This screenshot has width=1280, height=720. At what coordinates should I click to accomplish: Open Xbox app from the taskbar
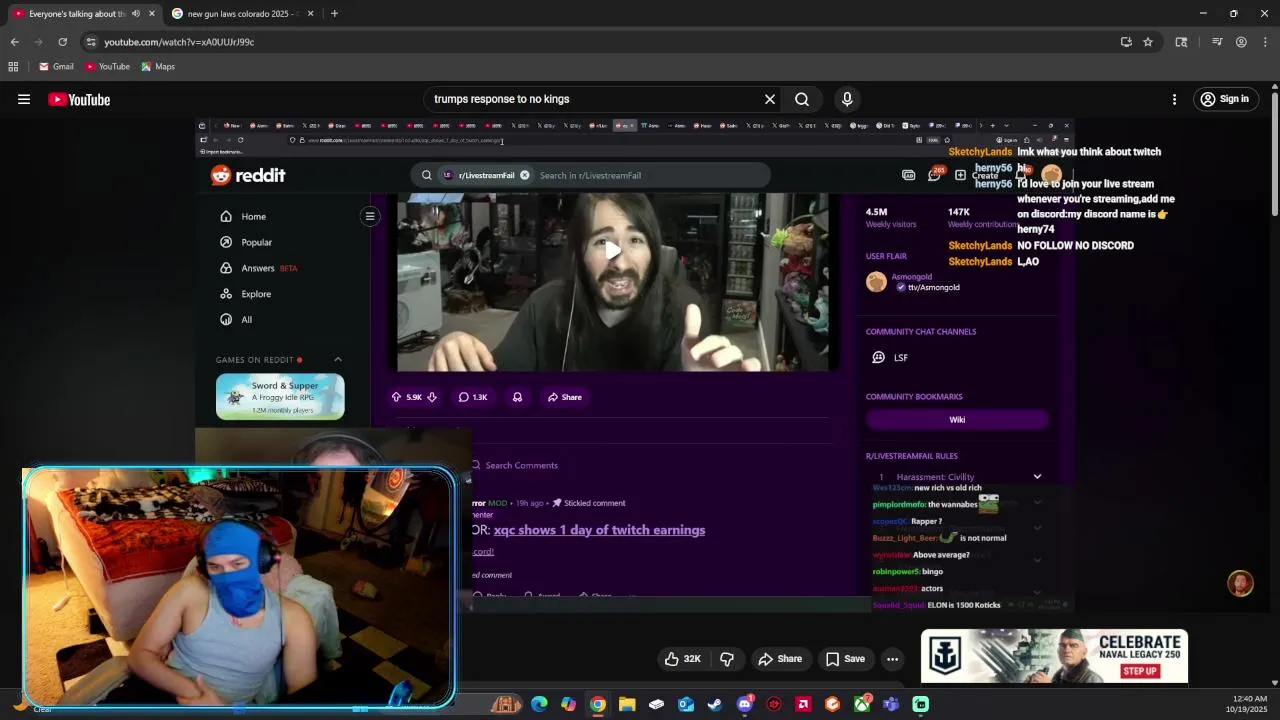[x=862, y=704]
